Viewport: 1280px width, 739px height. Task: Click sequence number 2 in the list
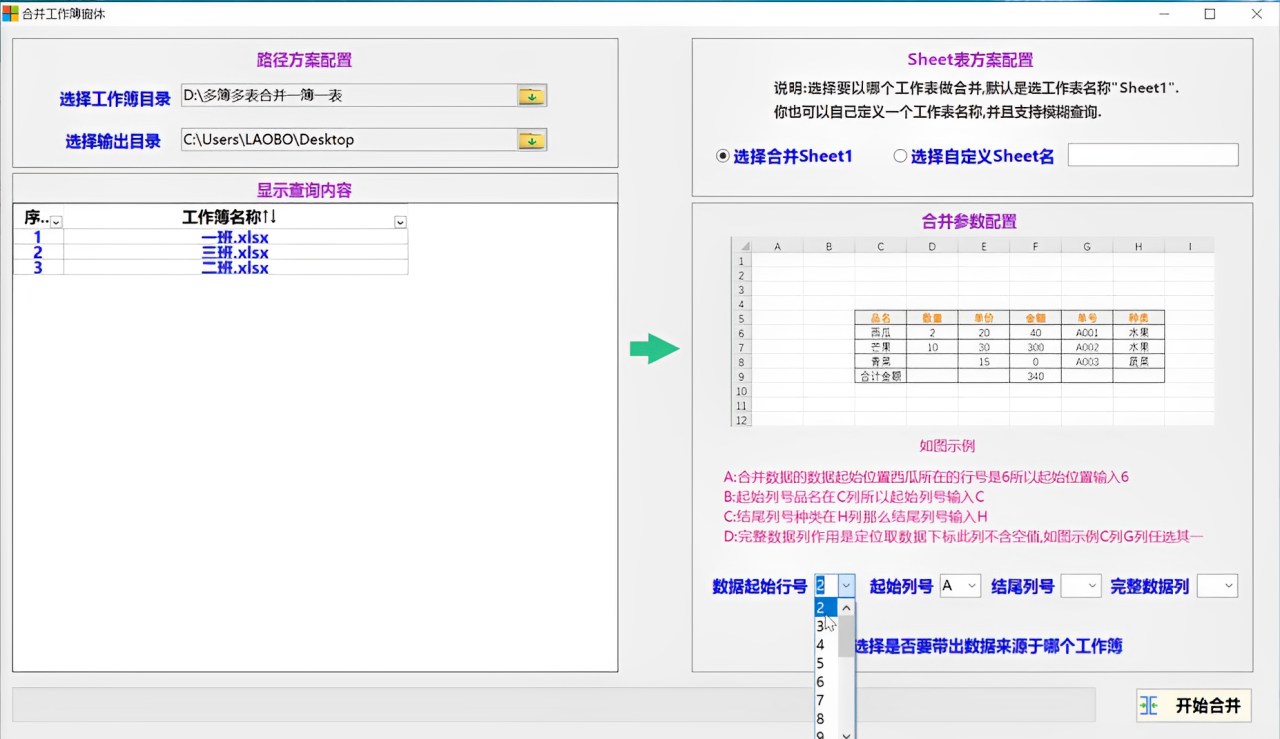[x=38, y=253]
